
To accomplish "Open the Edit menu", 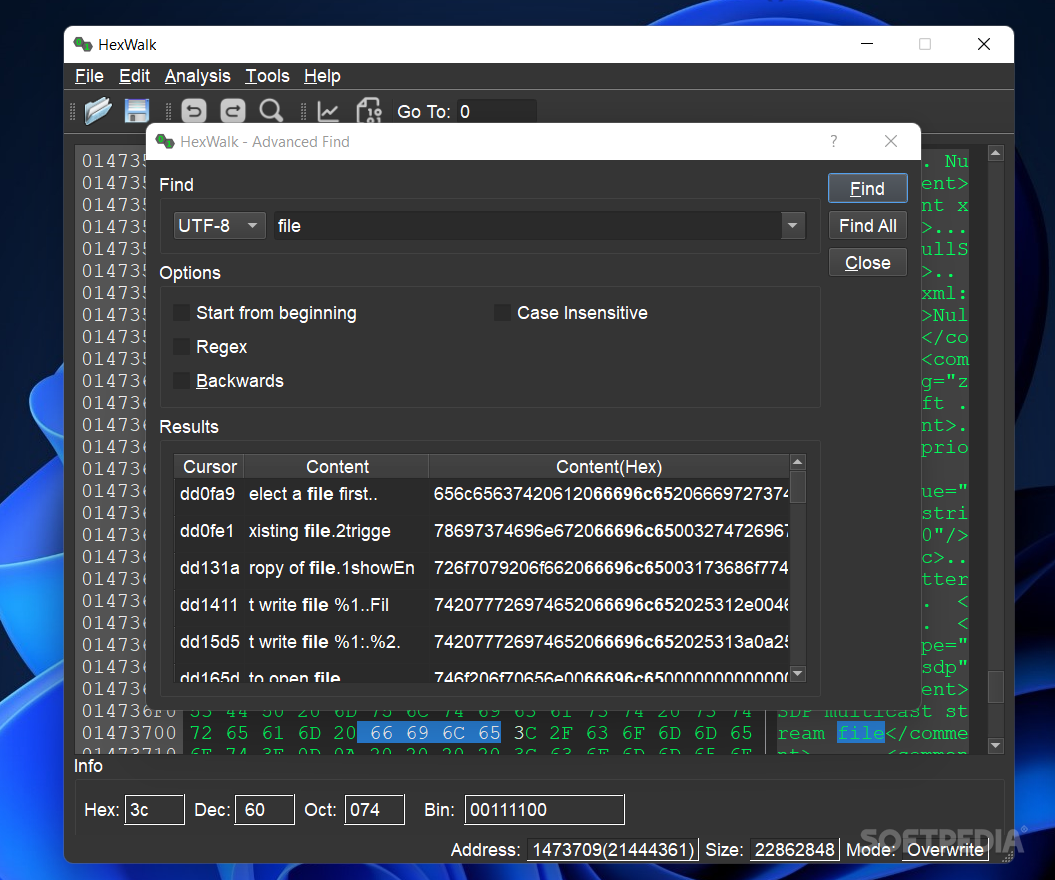I will [134, 76].
